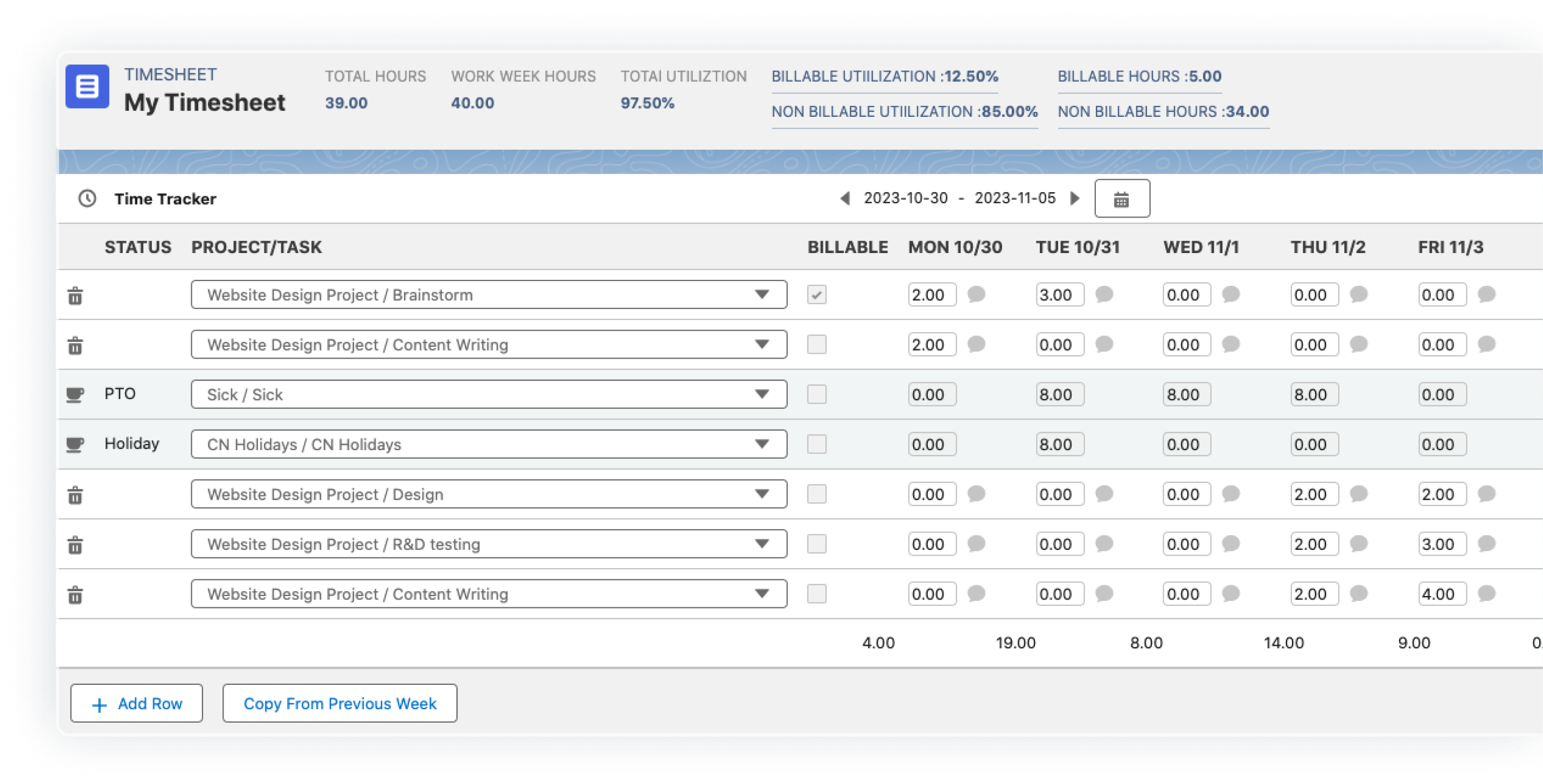Advance to next week arrow
The image size is (1543, 784).
[1075, 198]
